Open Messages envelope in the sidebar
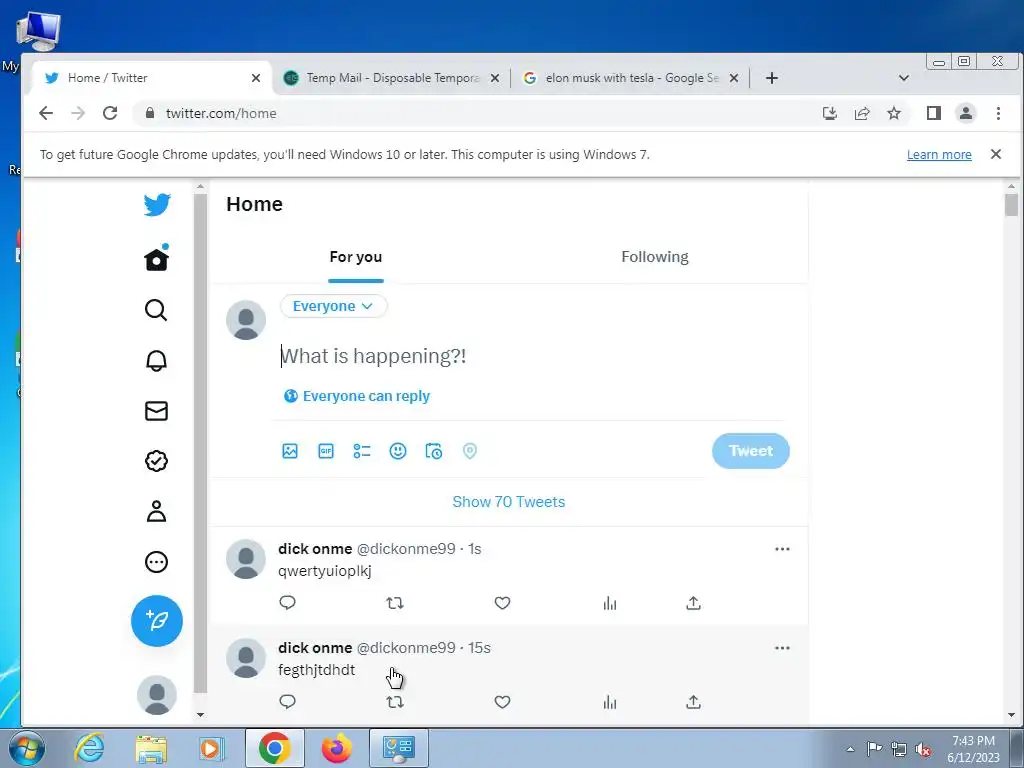Image resolution: width=1024 pixels, height=768 pixels. tap(156, 411)
